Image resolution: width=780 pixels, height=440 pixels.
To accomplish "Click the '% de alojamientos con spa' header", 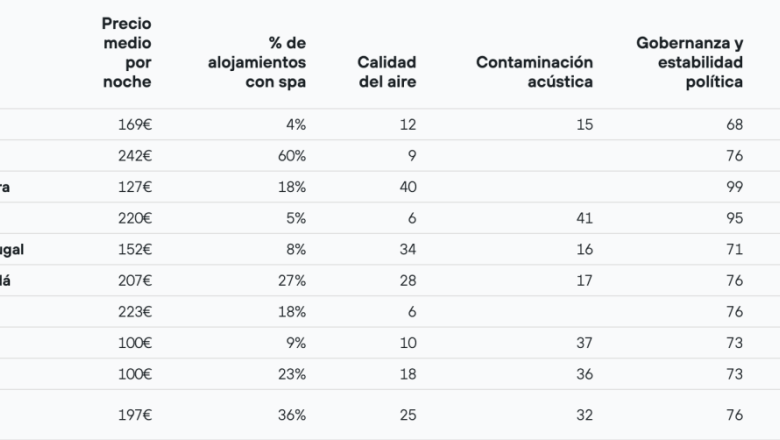I will [256, 62].
